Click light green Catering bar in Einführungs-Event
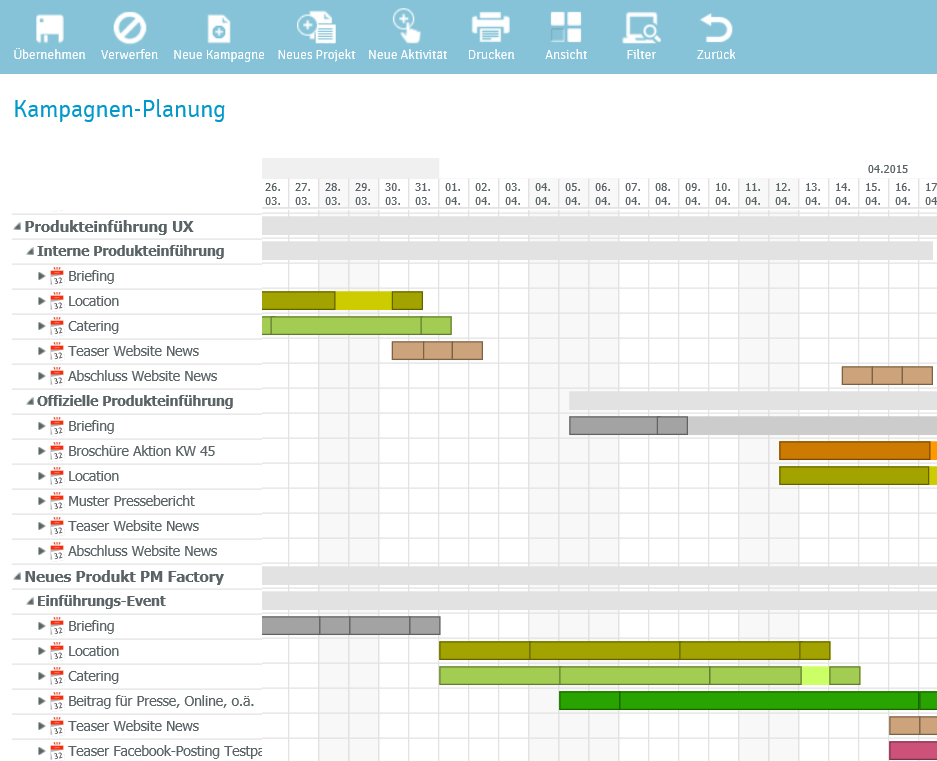The image size is (937, 761). pos(650,676)
